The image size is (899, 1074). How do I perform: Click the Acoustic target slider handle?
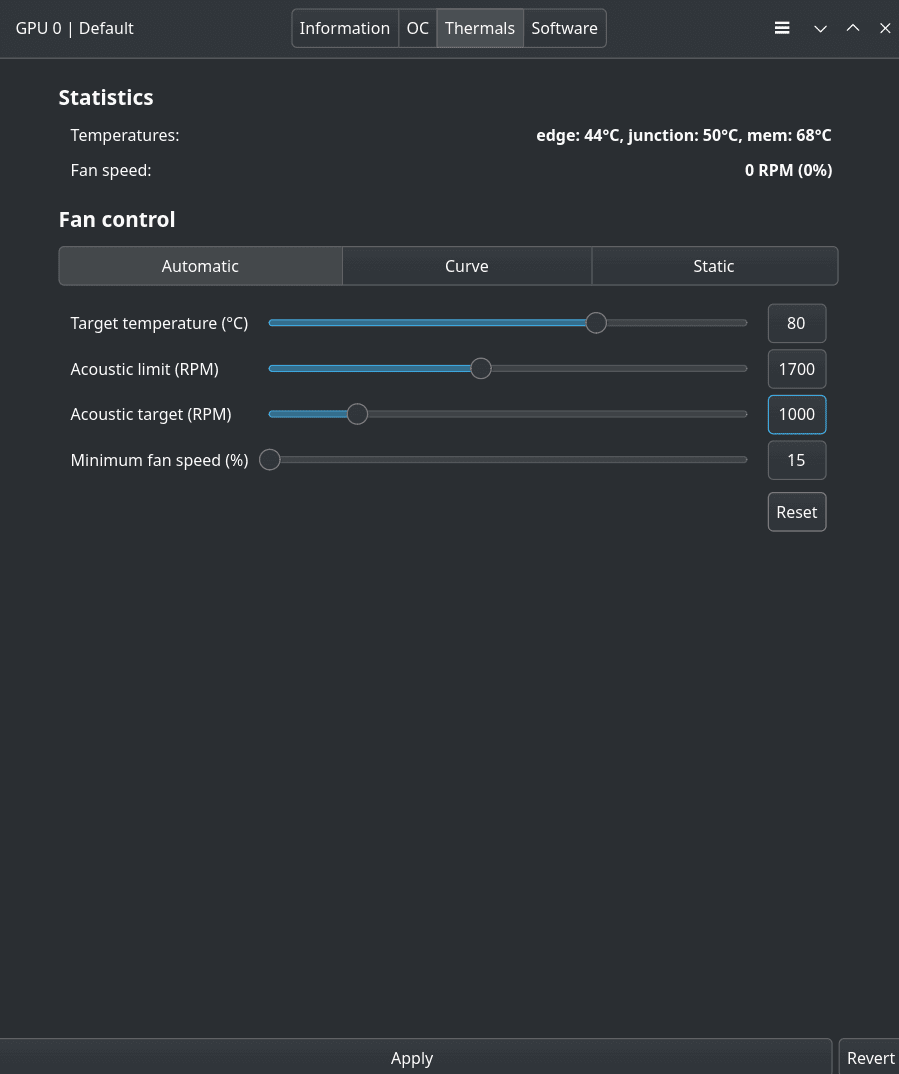357,414
